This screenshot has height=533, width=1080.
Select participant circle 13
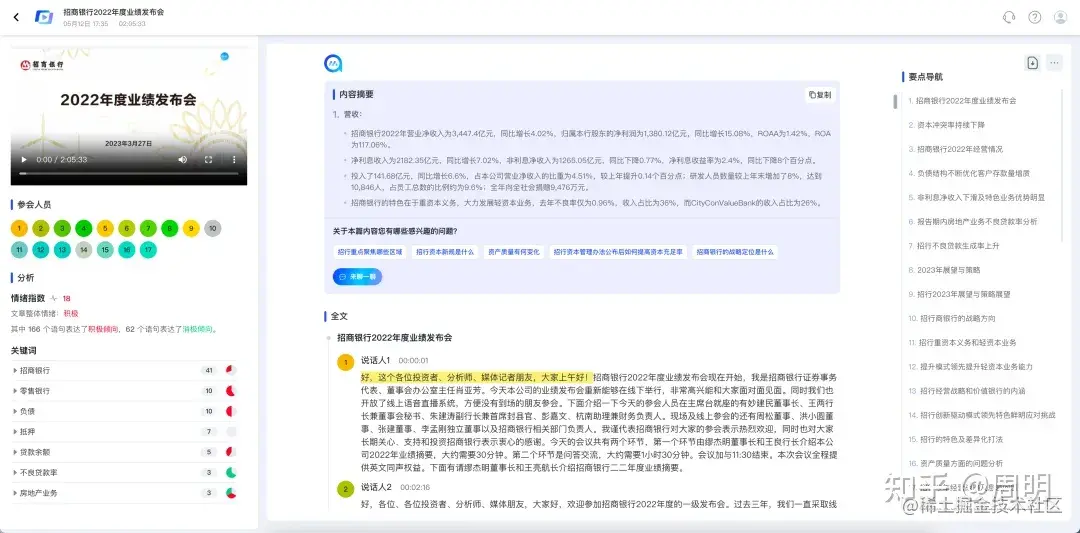(x=62, y=250)
